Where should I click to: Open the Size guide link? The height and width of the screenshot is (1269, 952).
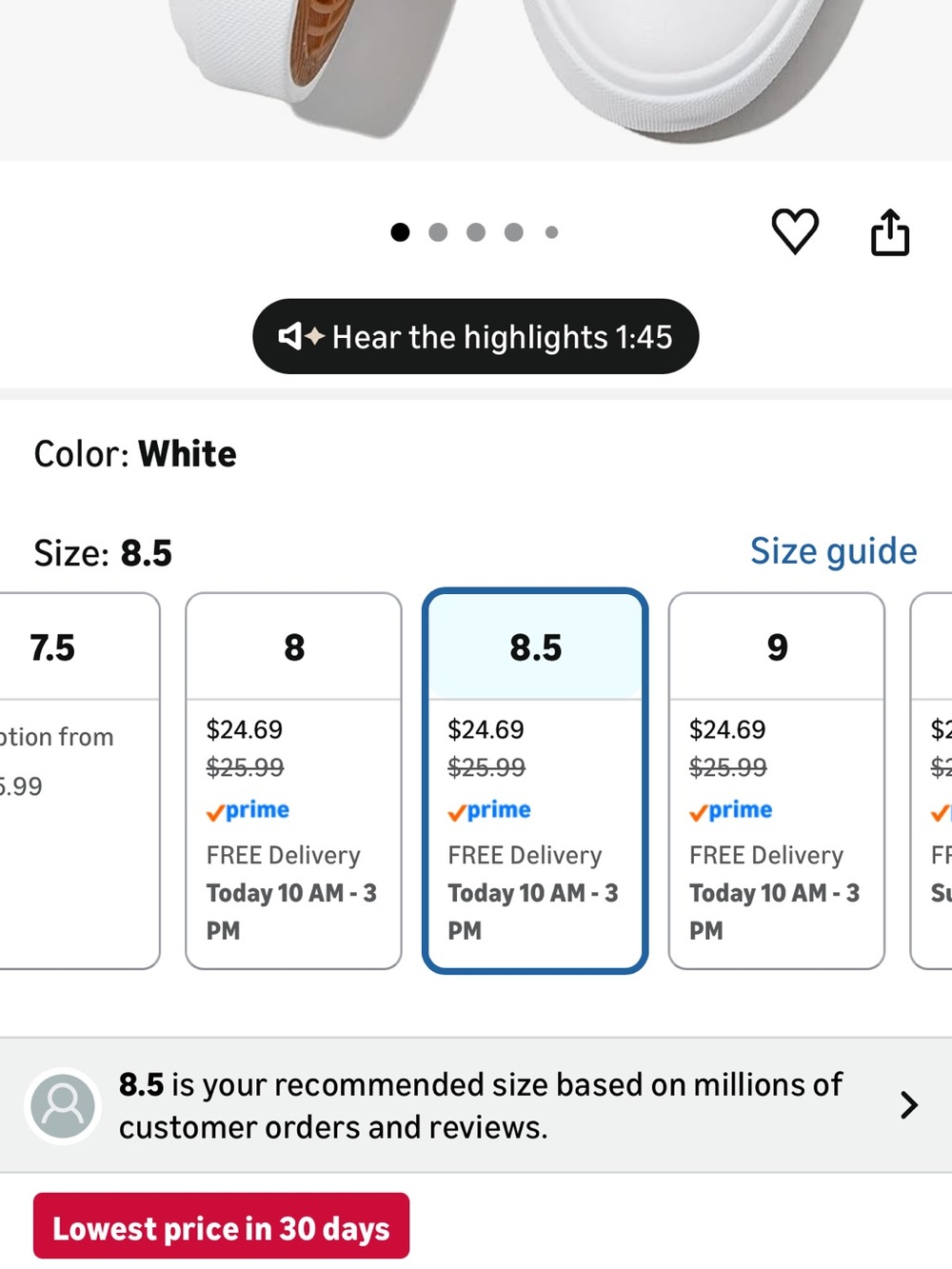tap(833, 551)
